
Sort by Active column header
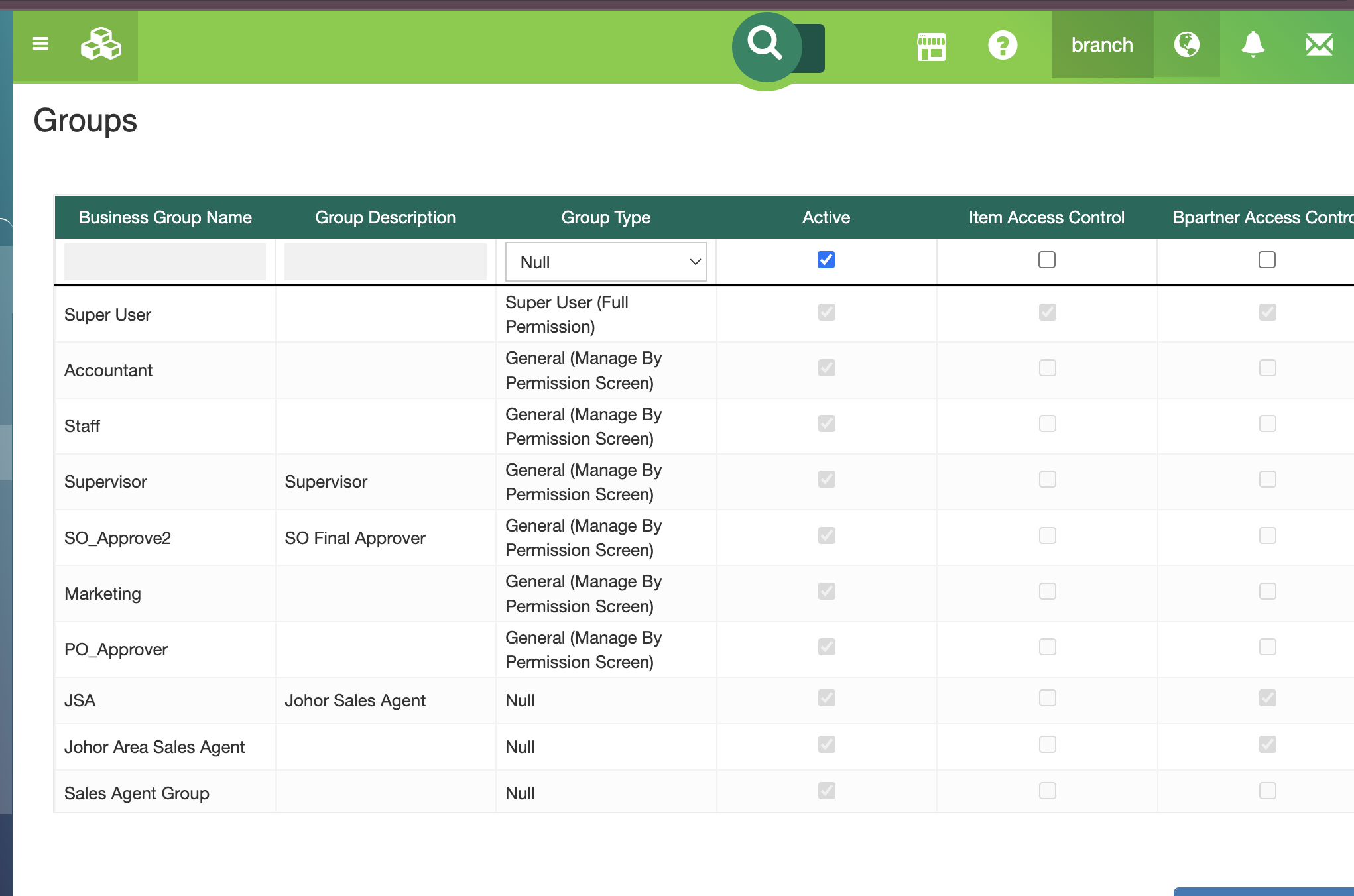(826, 217)
